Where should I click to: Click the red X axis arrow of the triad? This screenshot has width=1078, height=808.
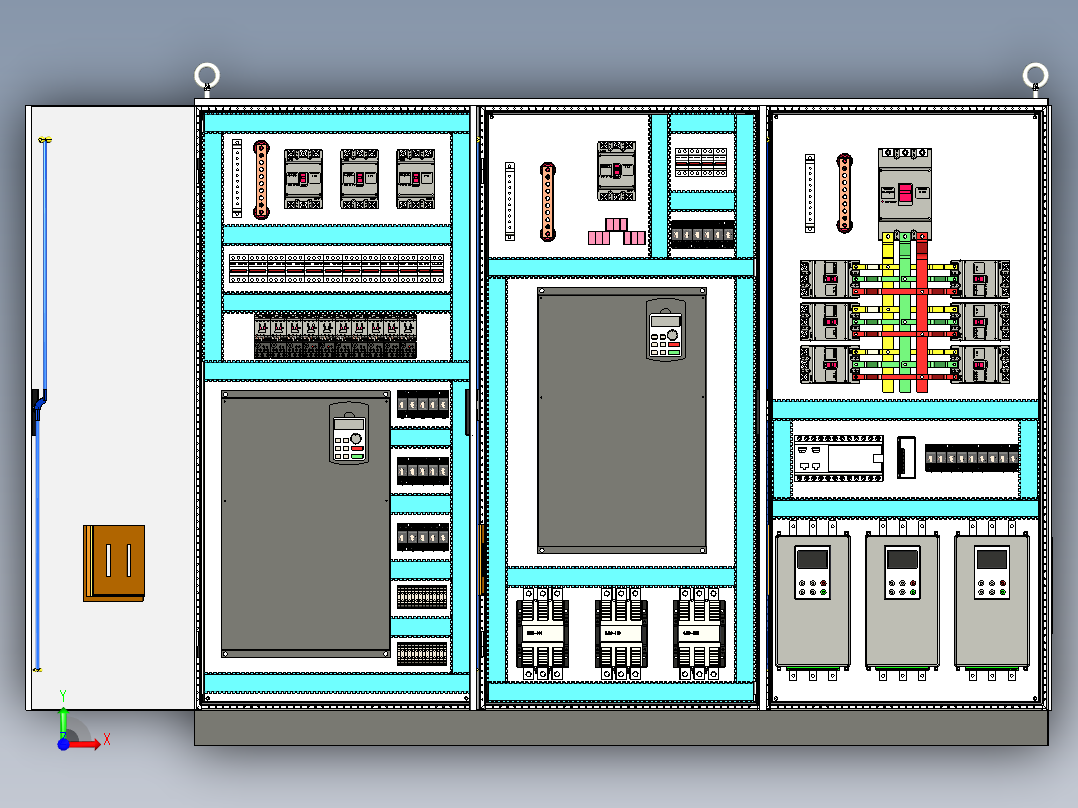coord(87,743)
